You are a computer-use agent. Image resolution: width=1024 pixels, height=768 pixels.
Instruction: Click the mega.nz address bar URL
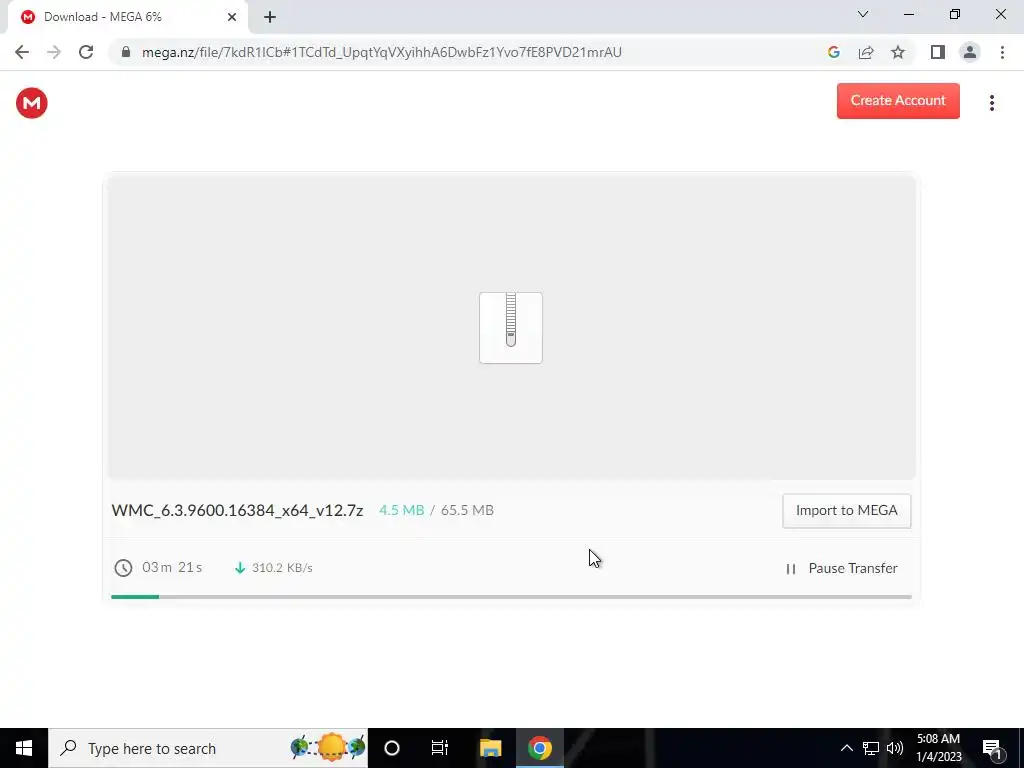click(x=381, y=52)
